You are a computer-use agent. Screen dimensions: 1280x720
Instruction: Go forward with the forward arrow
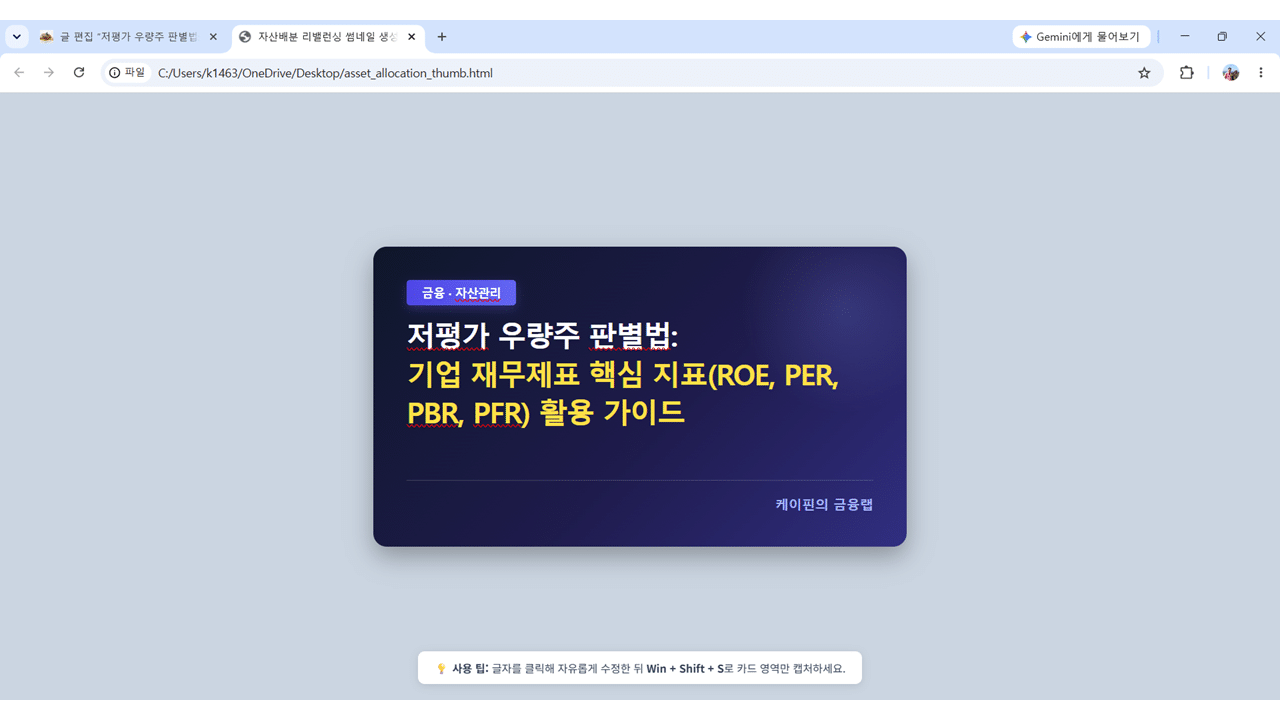[x=49, y=73]
